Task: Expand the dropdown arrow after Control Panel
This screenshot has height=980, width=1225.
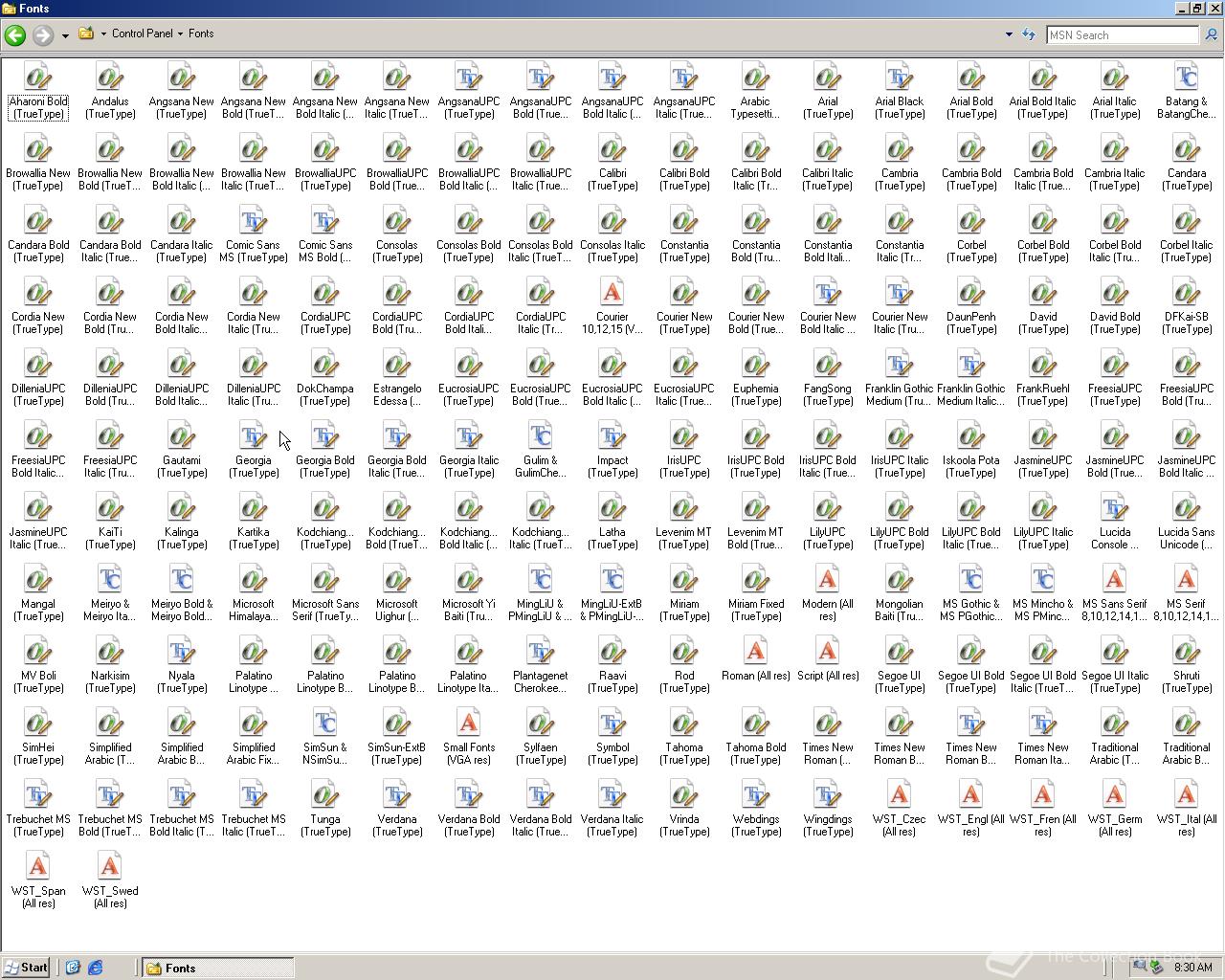Action: pos(180,34)
